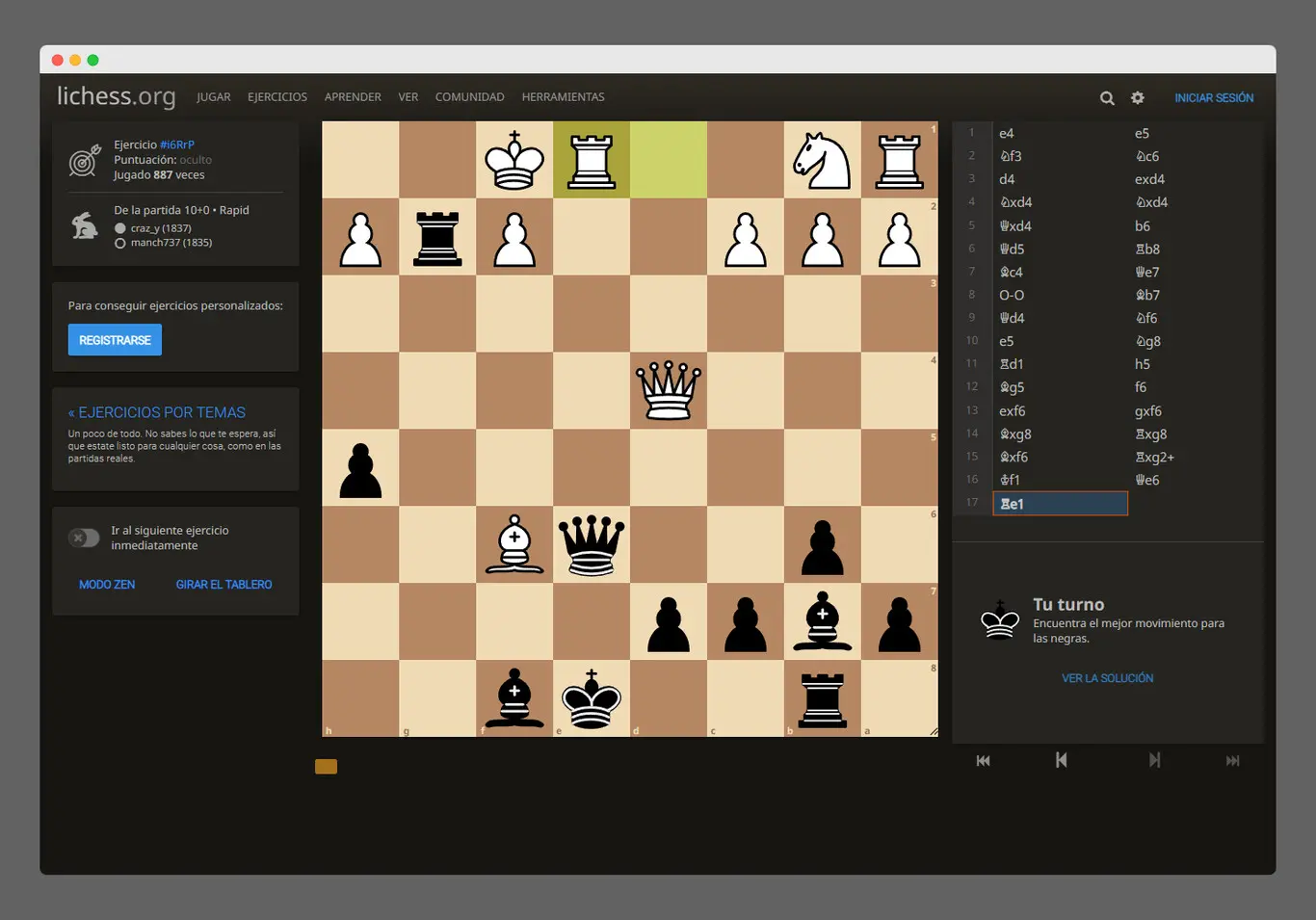The height and width of the screenshot is (920, 1316).
Task: Click the INICIAR SESIÓN link
Action: click(1214, 98)
